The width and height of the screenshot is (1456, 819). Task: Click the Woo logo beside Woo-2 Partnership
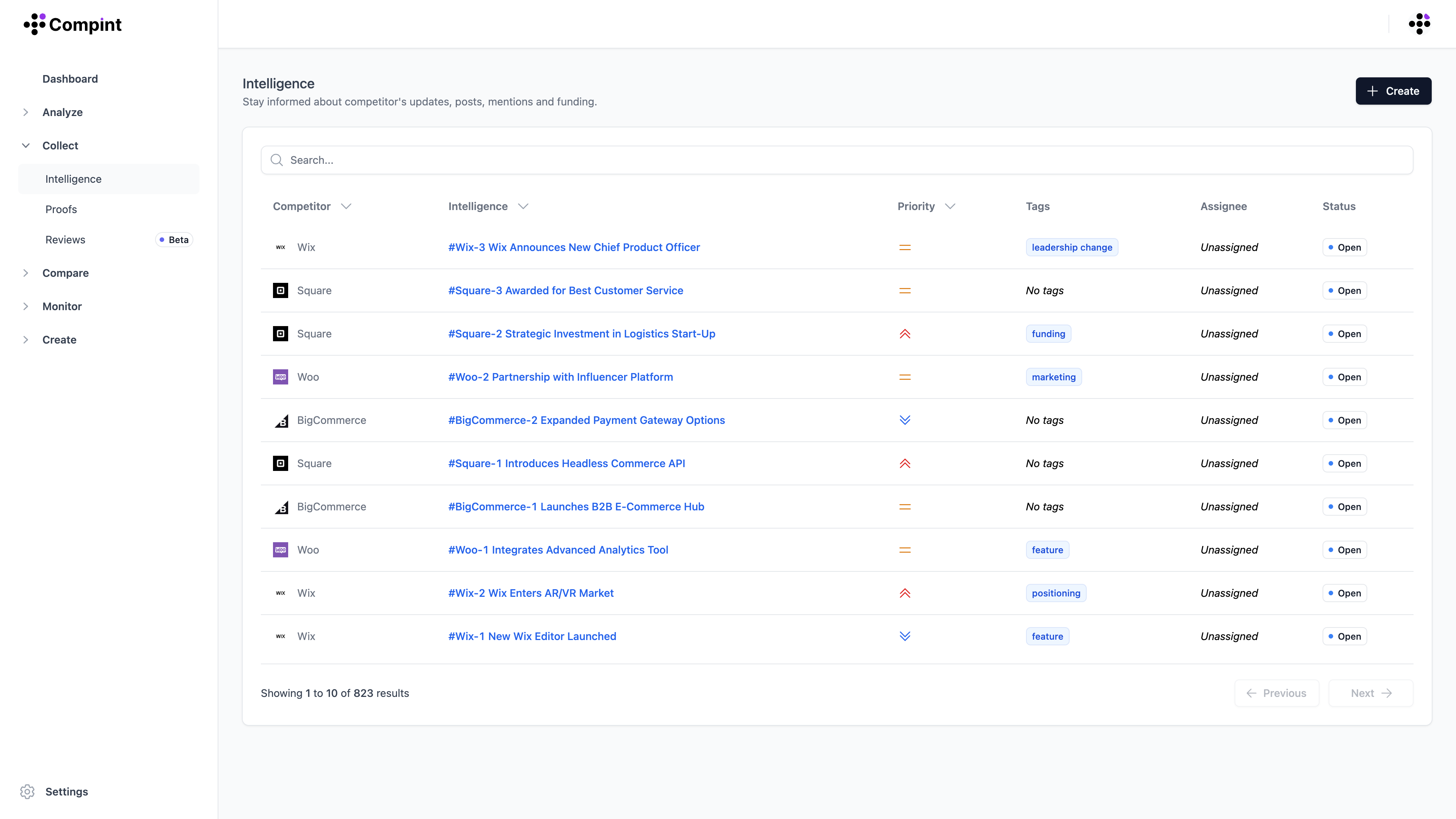pos(280,377)
